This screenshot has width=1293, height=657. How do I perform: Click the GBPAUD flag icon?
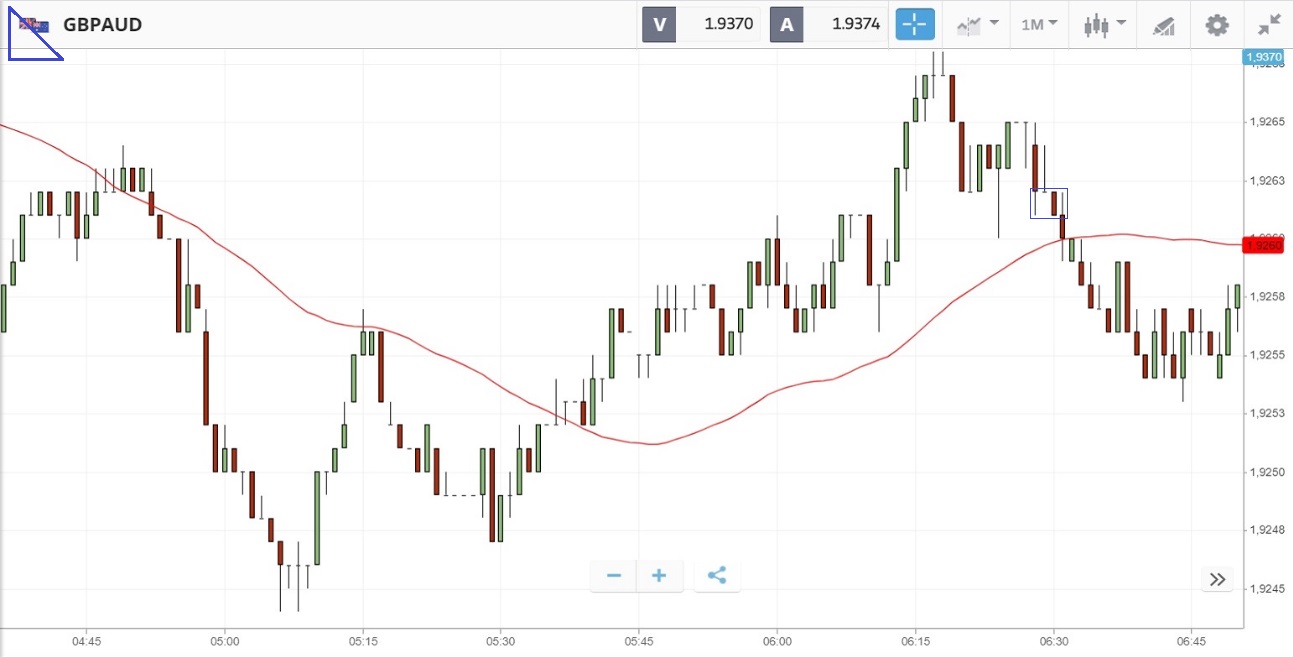34,24
